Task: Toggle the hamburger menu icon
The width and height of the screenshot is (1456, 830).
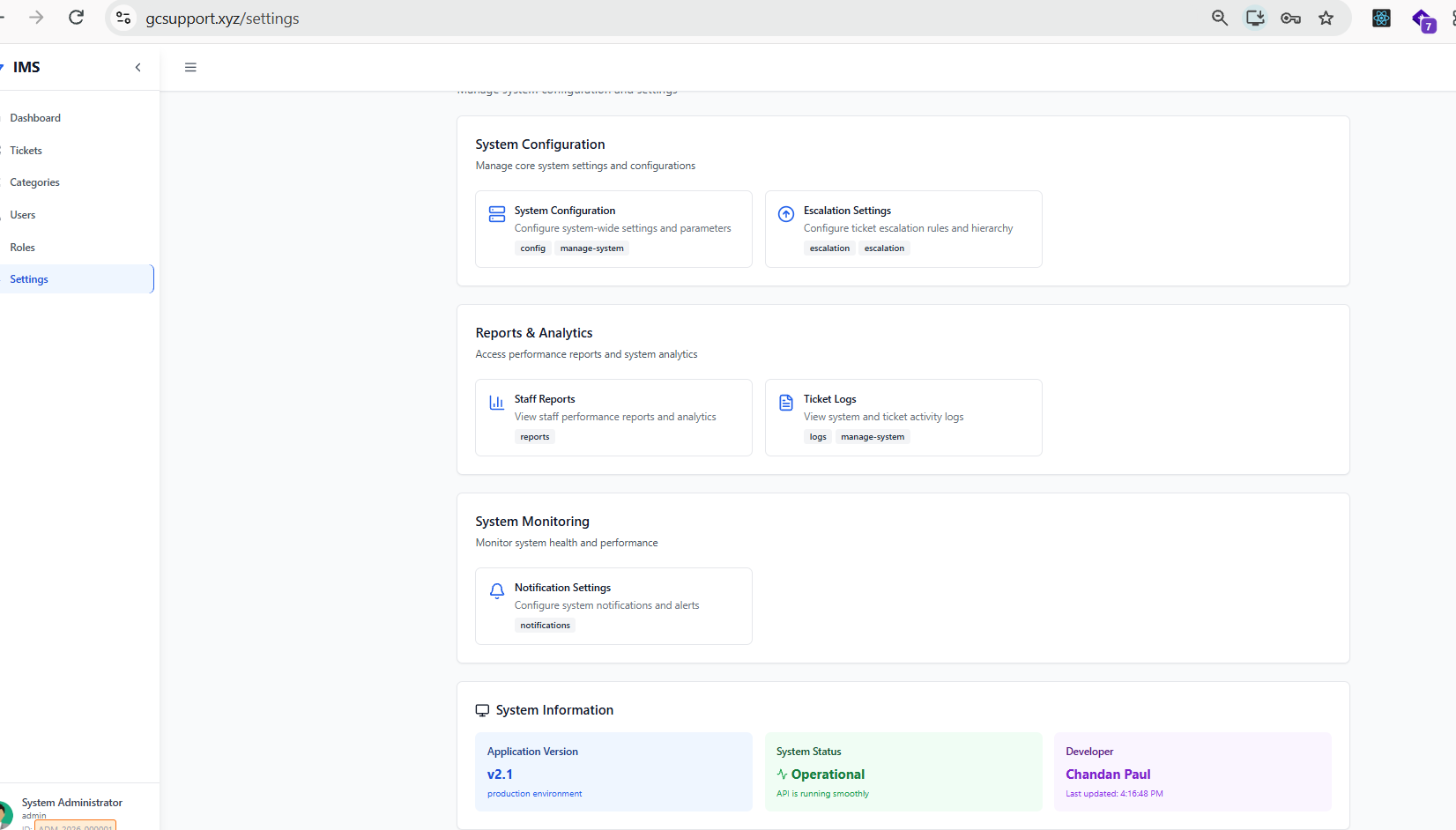Action: pos(190,67)
